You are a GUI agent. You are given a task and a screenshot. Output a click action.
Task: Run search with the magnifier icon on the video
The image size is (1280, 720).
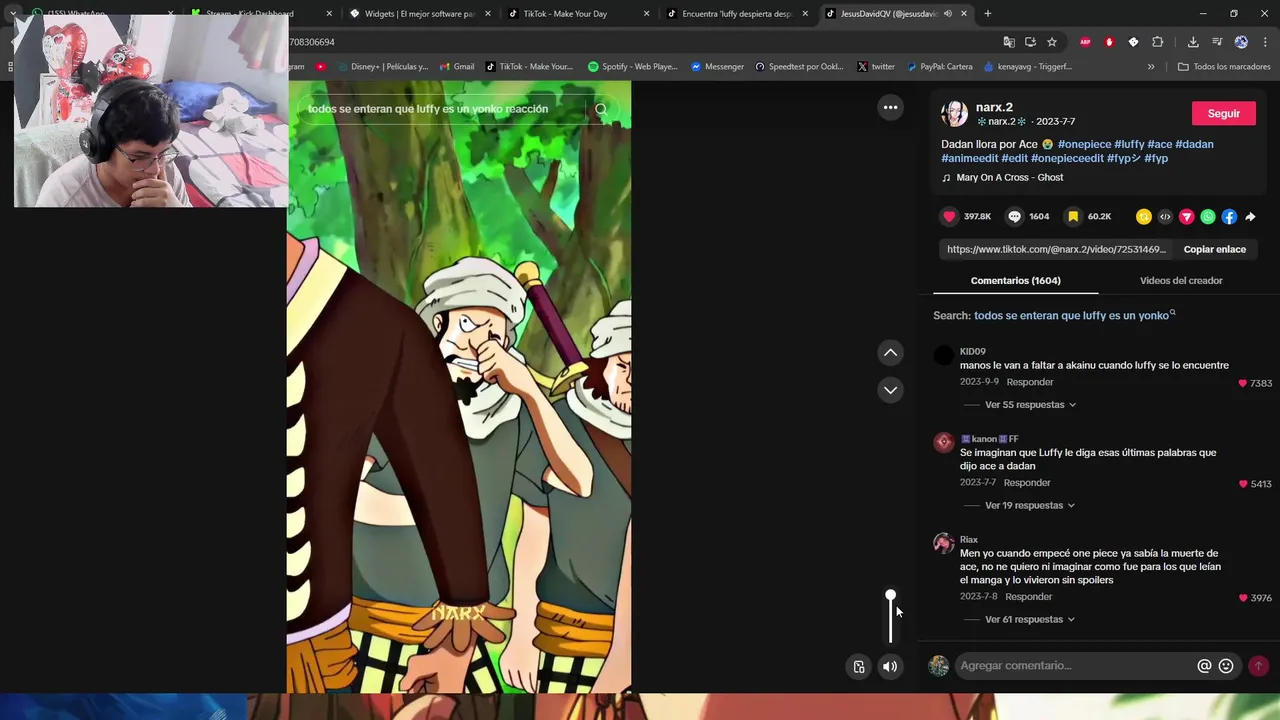pyautogui.click(x=601, y=109)
